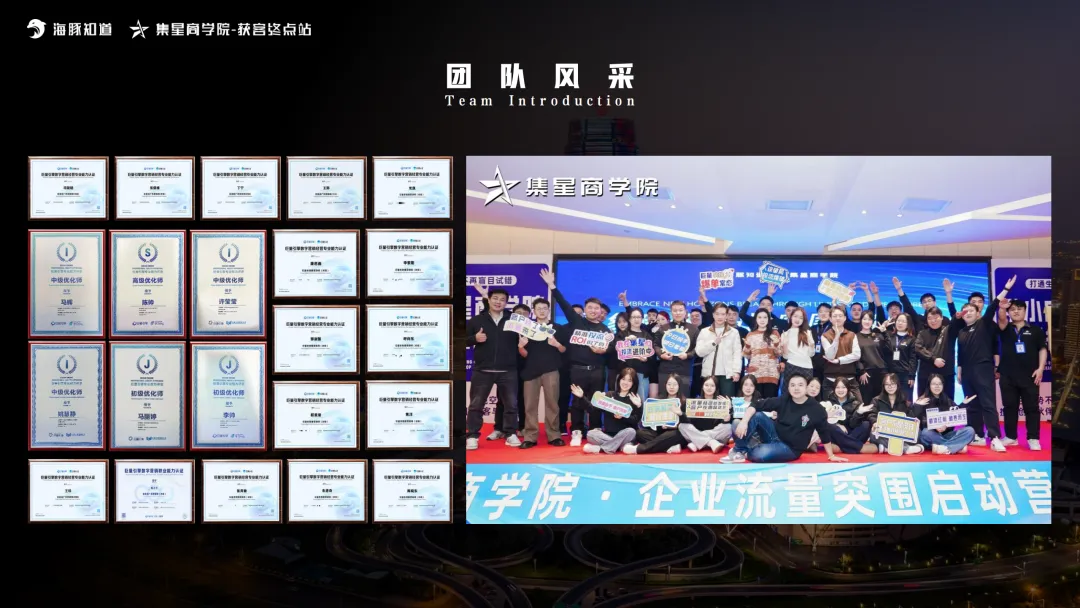Click the 海豚知道 dolphin logo
Viewport: 1080px width, 608px height.
(x=34, y=30)
